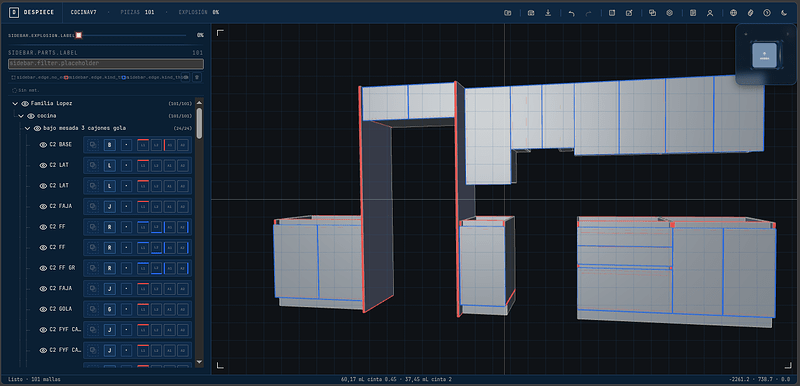
Task: Hide the C2 FF GR part
Action: [x=43, y=268]
